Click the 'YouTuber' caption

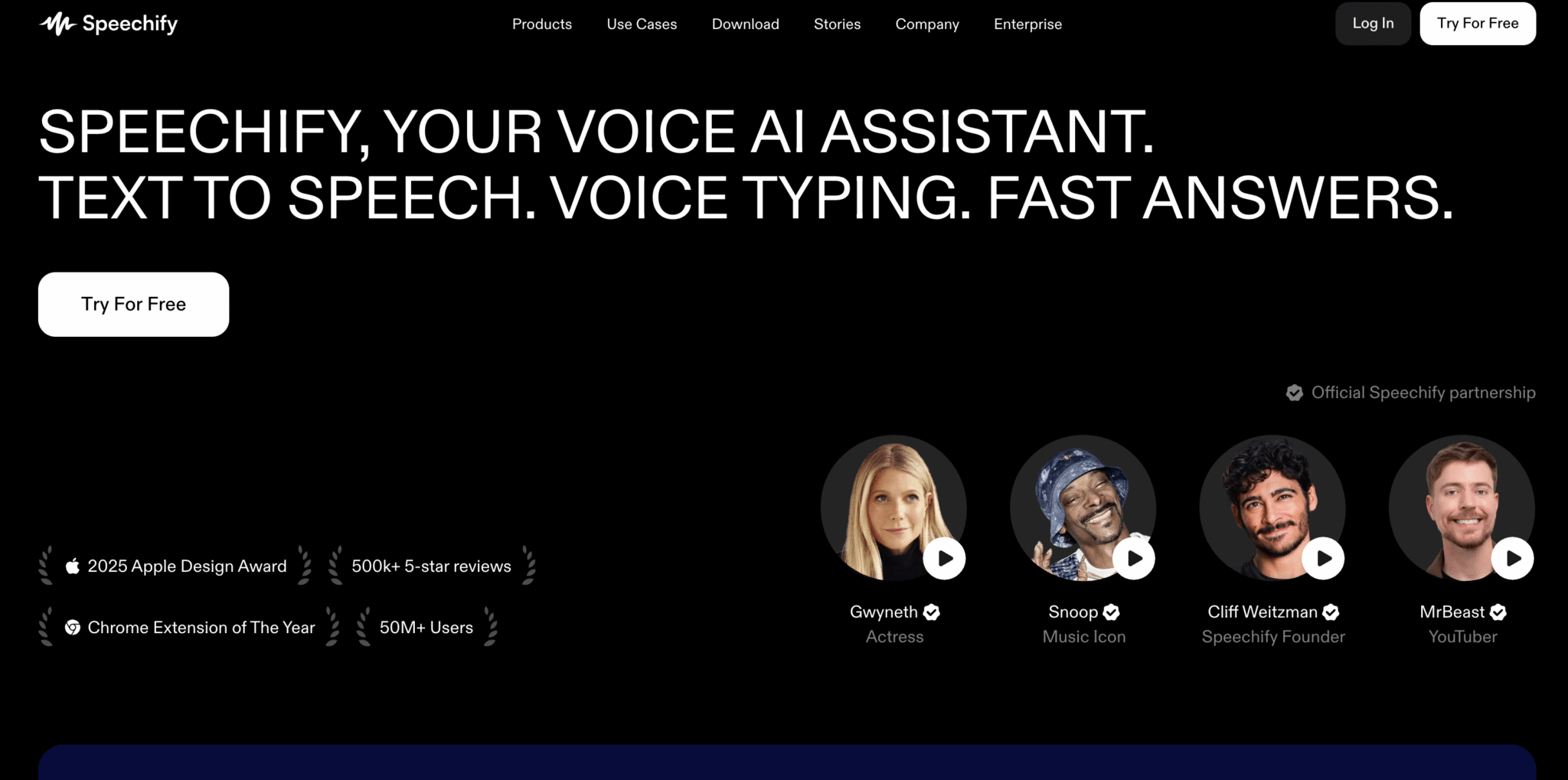[x=1462, y=637]
